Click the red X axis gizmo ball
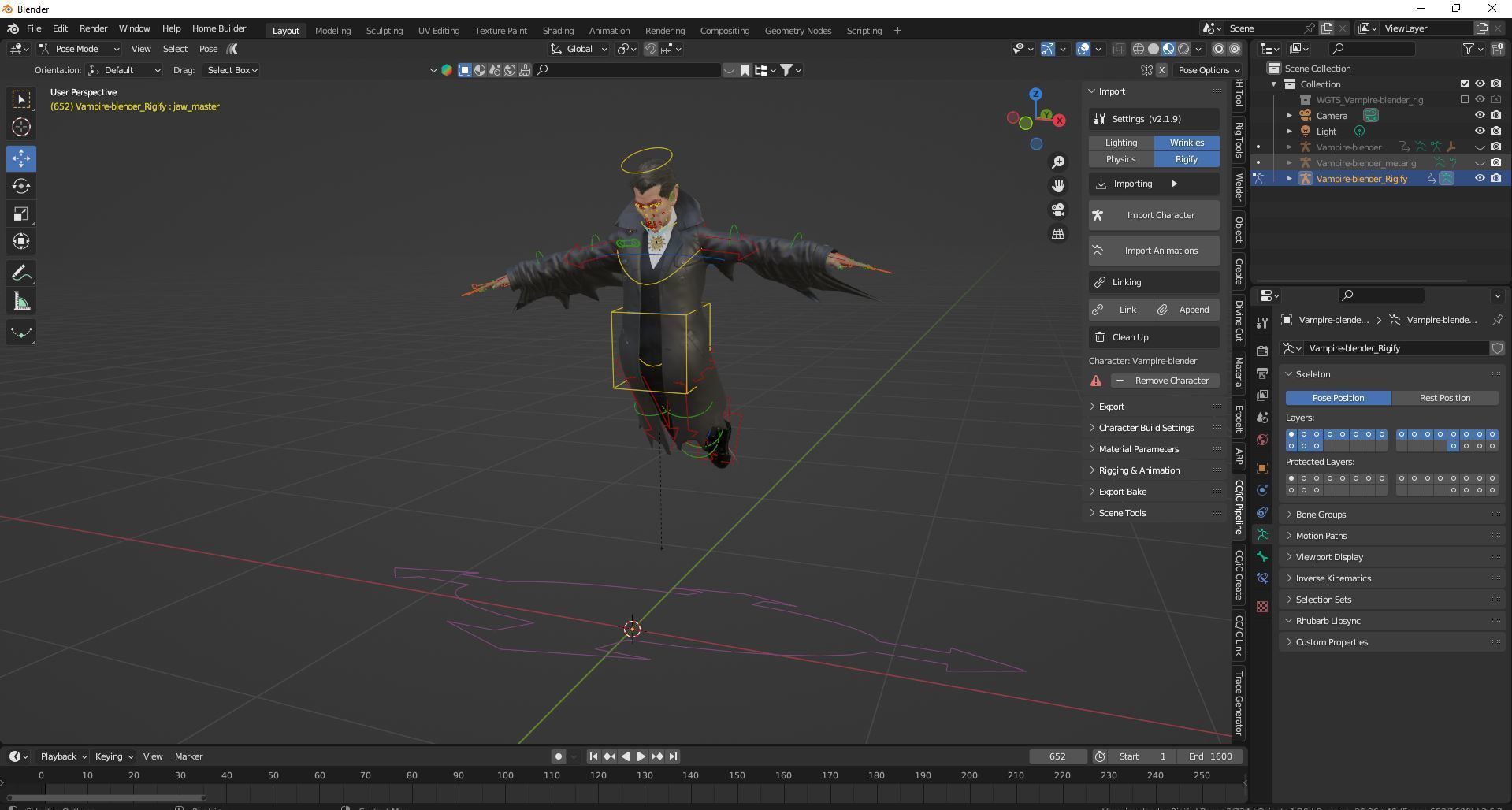The image size is (1512, 810). coord(1060,121)
